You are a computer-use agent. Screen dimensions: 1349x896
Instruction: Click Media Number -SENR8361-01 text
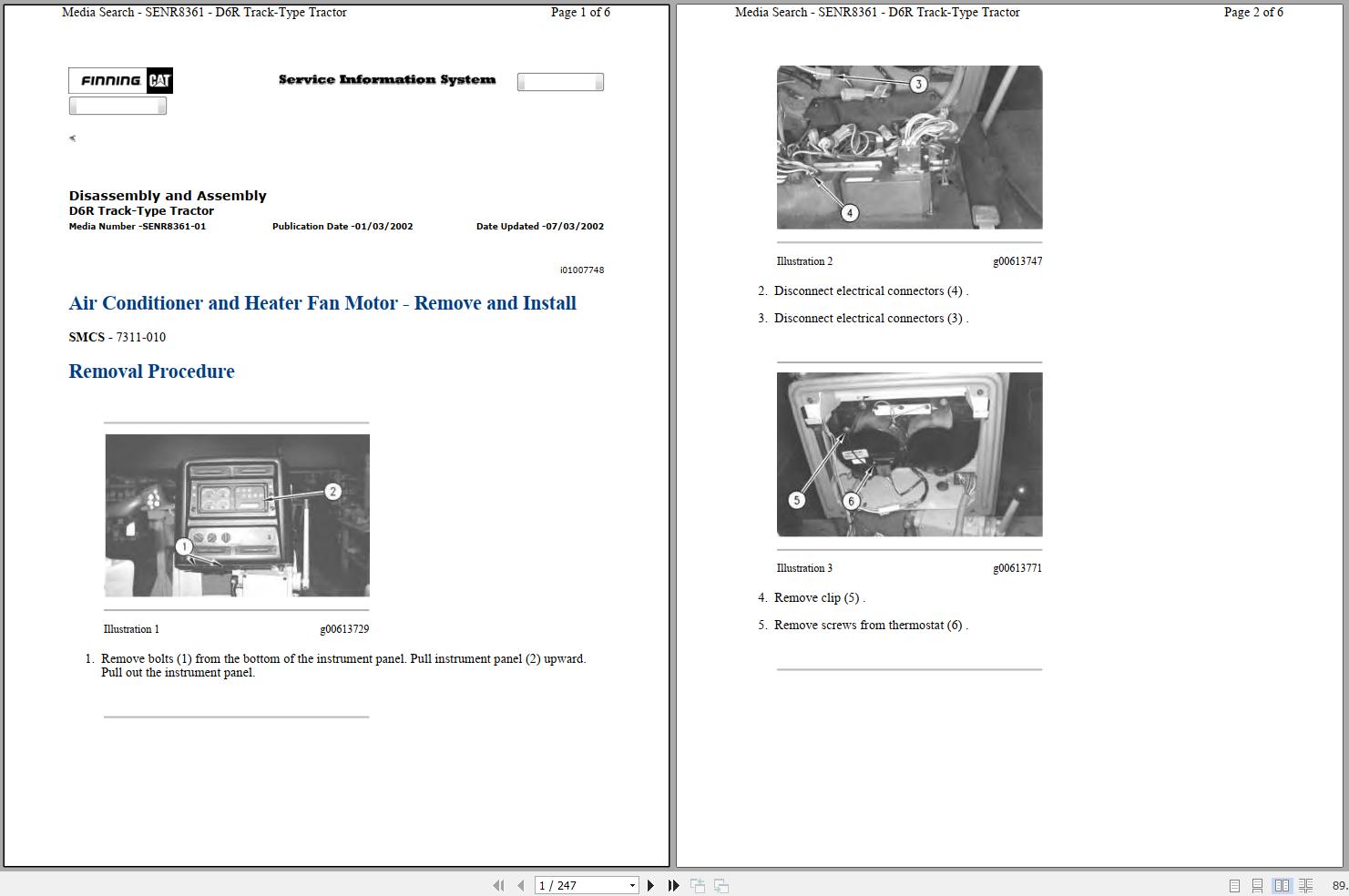[x=138, y=227]
